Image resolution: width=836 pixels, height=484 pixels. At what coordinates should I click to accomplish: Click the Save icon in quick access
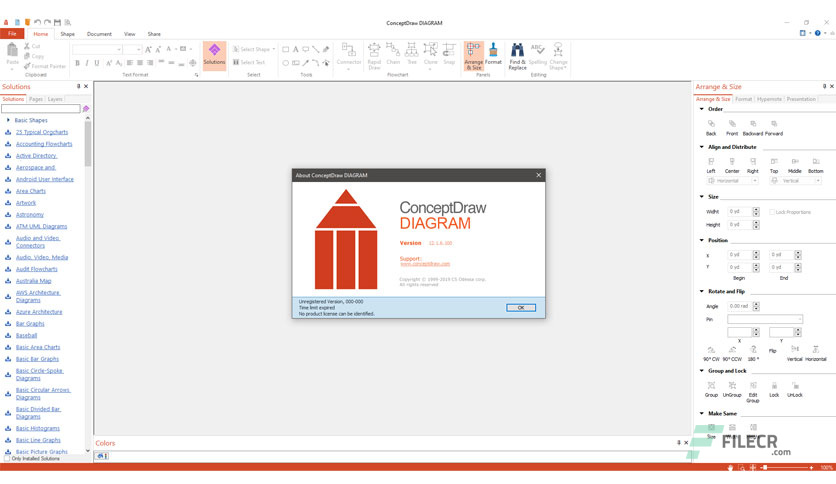click(x=58, y=22)
